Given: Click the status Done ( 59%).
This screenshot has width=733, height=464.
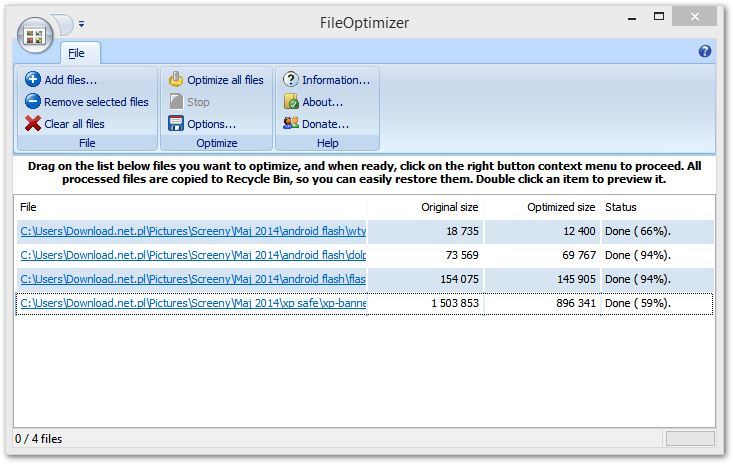Looking at the screenshot, I should [638, 303].
